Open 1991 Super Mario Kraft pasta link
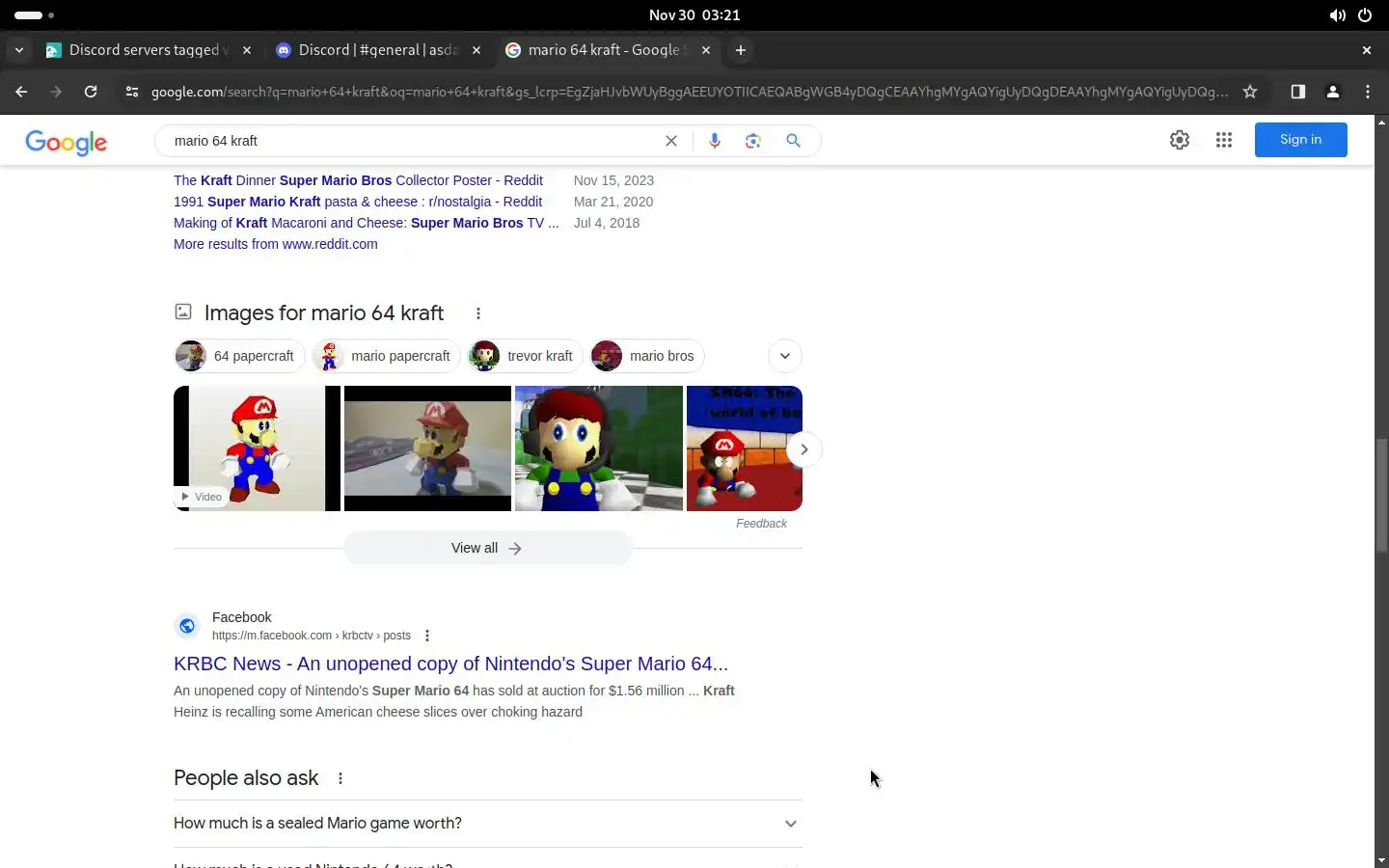Screen dimensions: 1389x868 click(358, 202)
